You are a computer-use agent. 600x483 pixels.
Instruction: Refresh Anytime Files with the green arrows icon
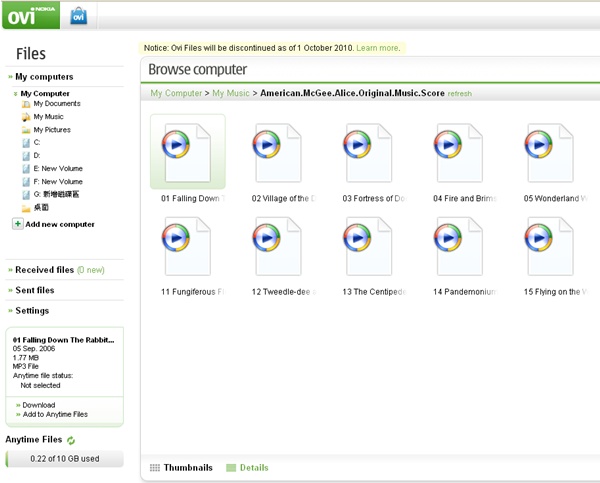[71, 441]
